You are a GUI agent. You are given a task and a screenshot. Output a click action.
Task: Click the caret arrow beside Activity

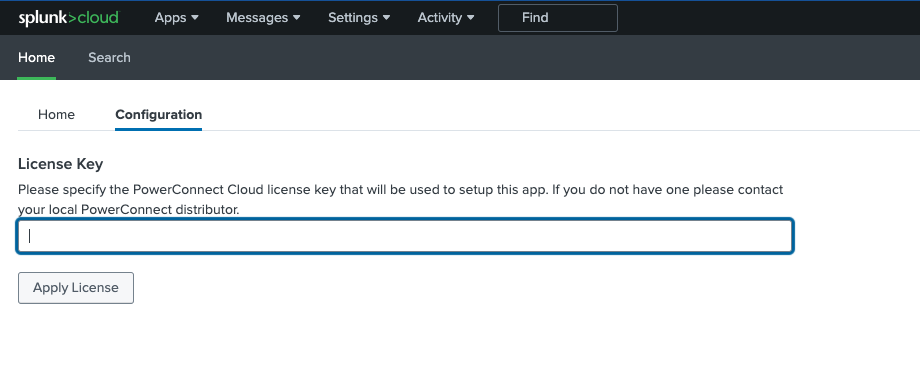pyautogui.click(x=471, y=18)
